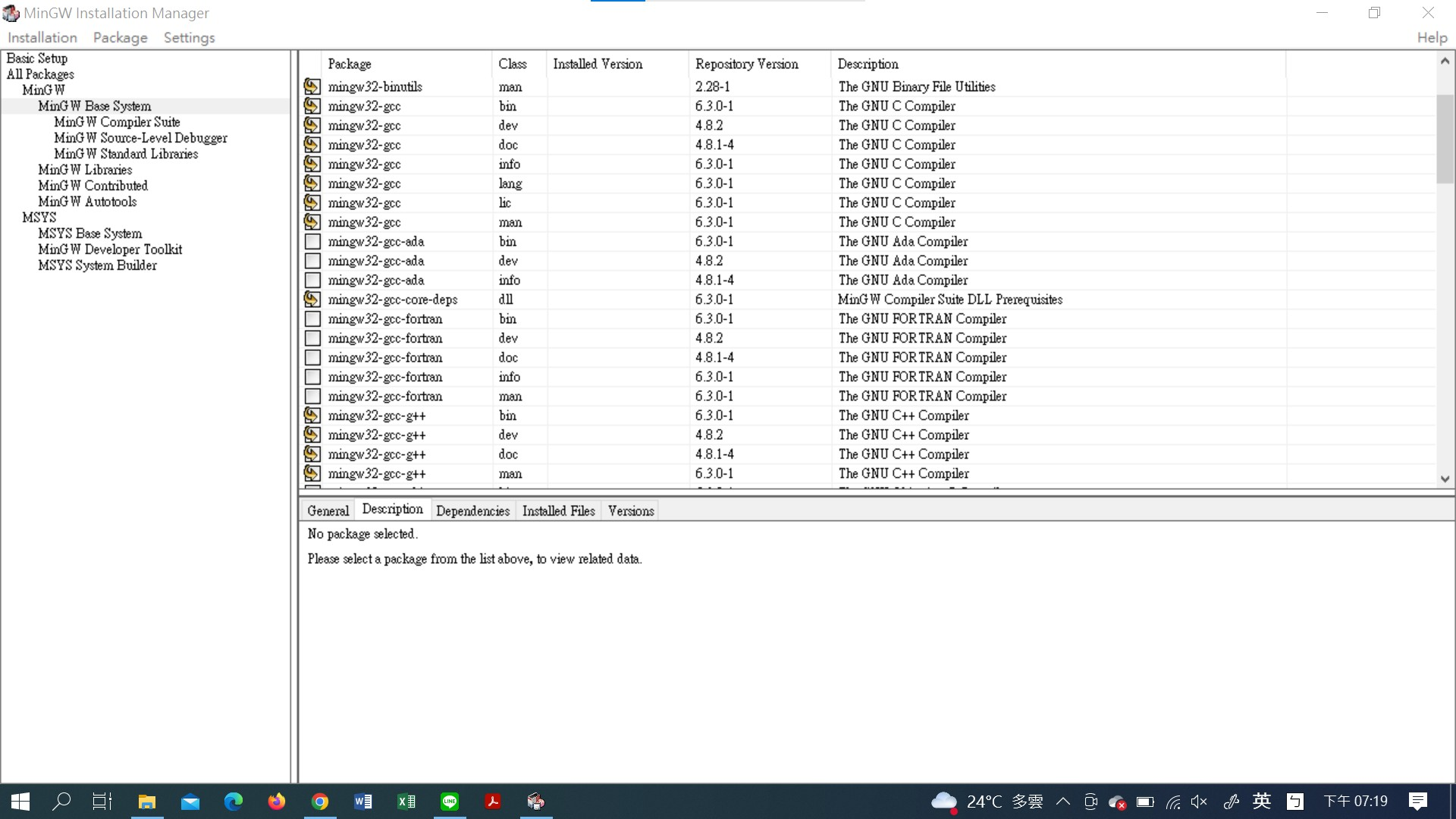
Task: Open LINE app in the taskbar
Action: coord(450,802)
